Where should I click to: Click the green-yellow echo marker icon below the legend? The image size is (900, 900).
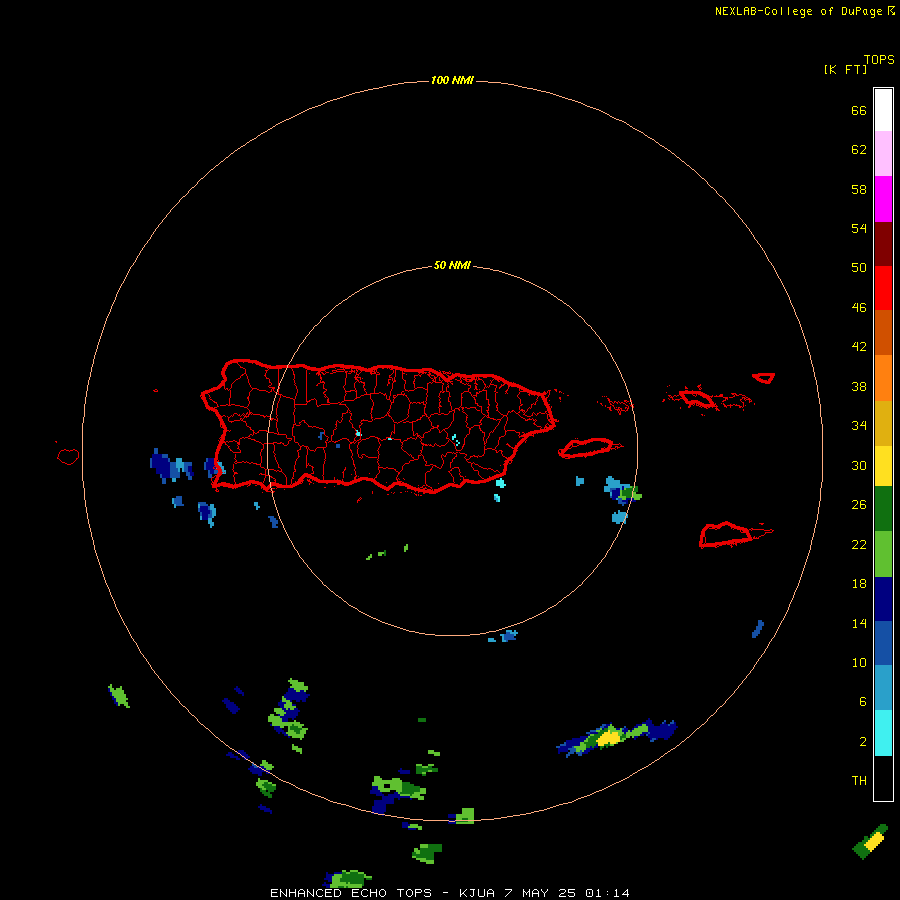click(x=870, y=841)
